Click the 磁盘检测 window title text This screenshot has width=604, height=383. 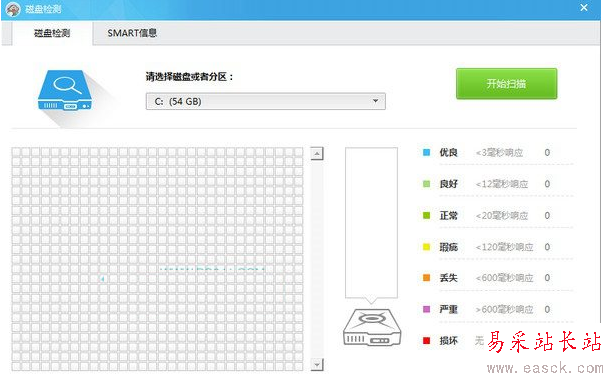click(43, 9)
